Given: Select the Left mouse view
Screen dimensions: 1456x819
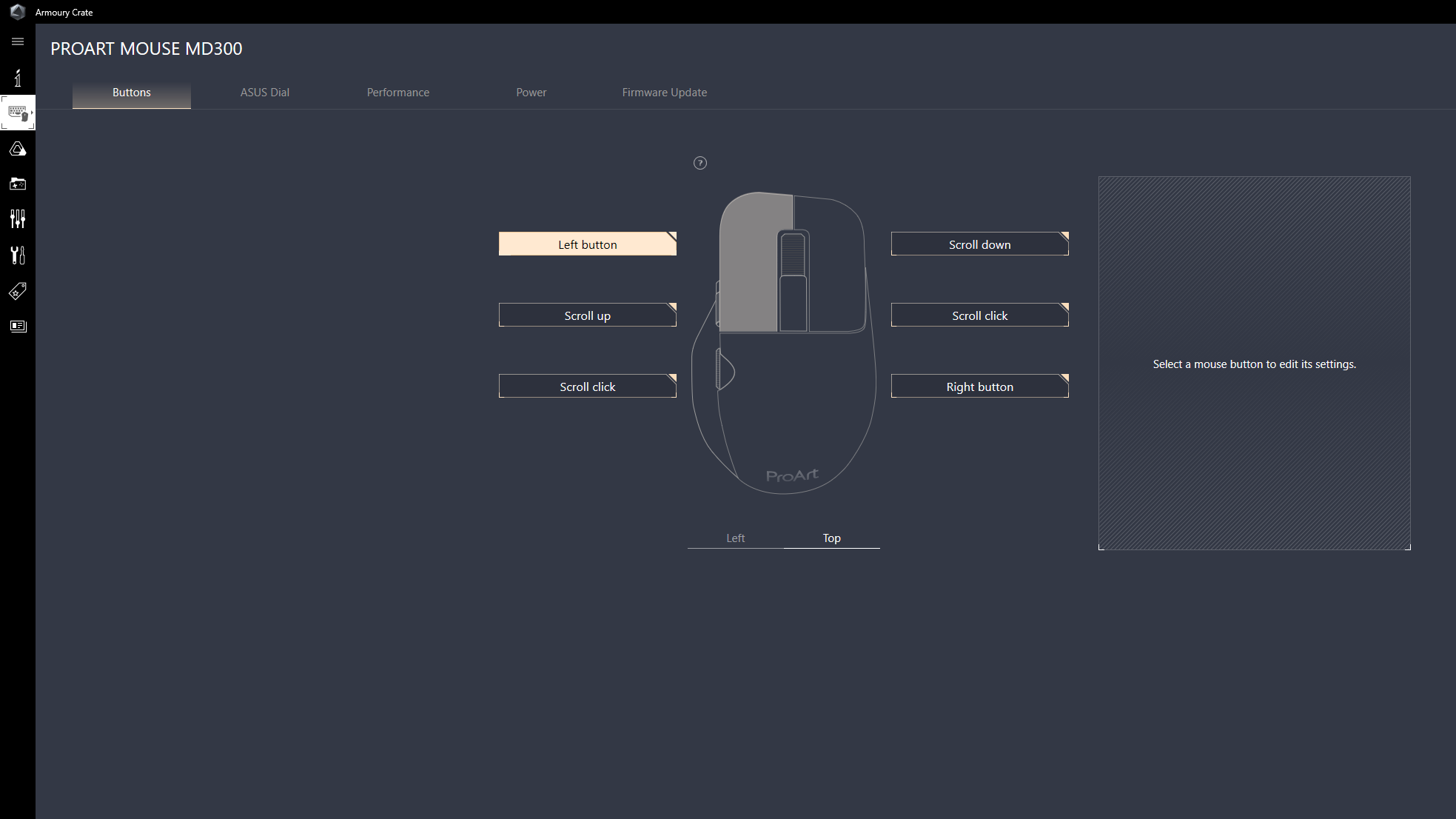Looking at the screenshot, I should pyautogui.click(x=734, y=538).
